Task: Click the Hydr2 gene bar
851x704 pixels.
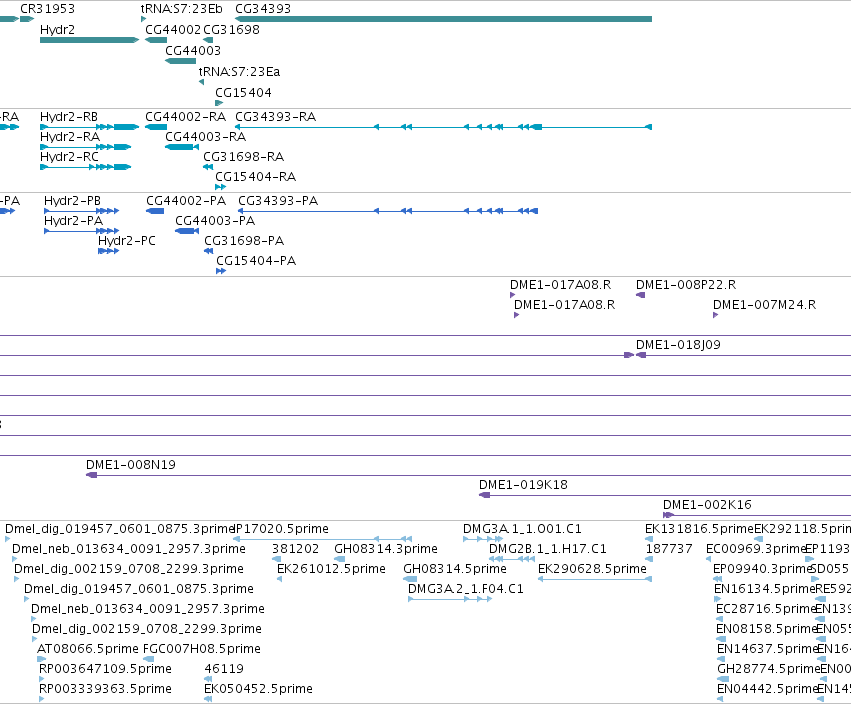Action: pos(90,40)
